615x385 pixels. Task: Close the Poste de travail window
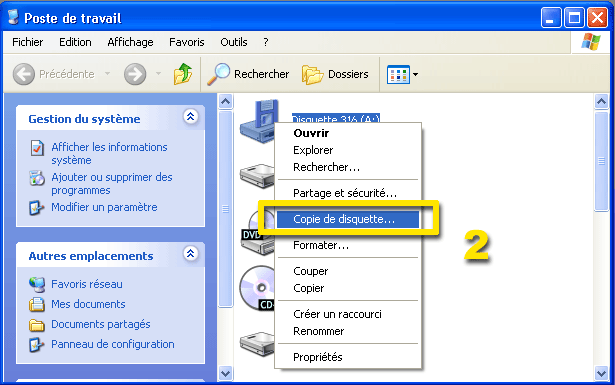pos(597,17)
